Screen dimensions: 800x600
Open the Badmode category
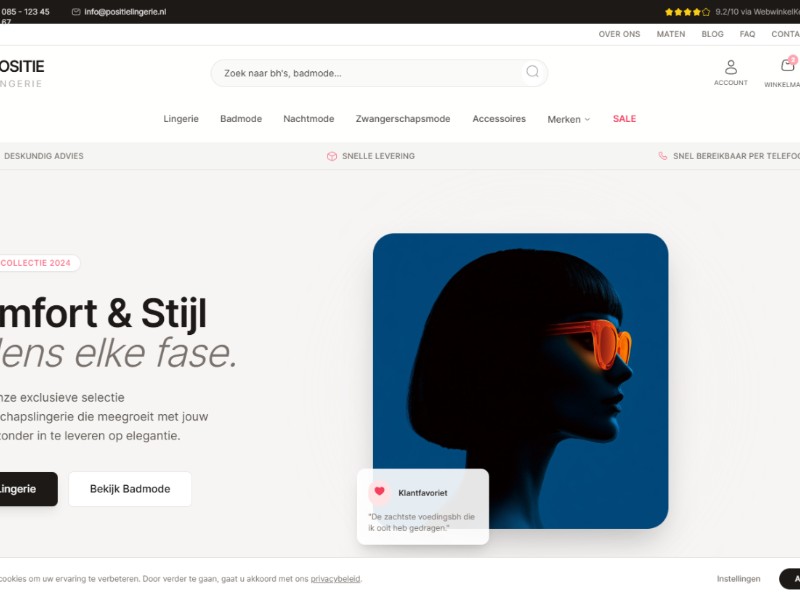[x=241, y=119]
